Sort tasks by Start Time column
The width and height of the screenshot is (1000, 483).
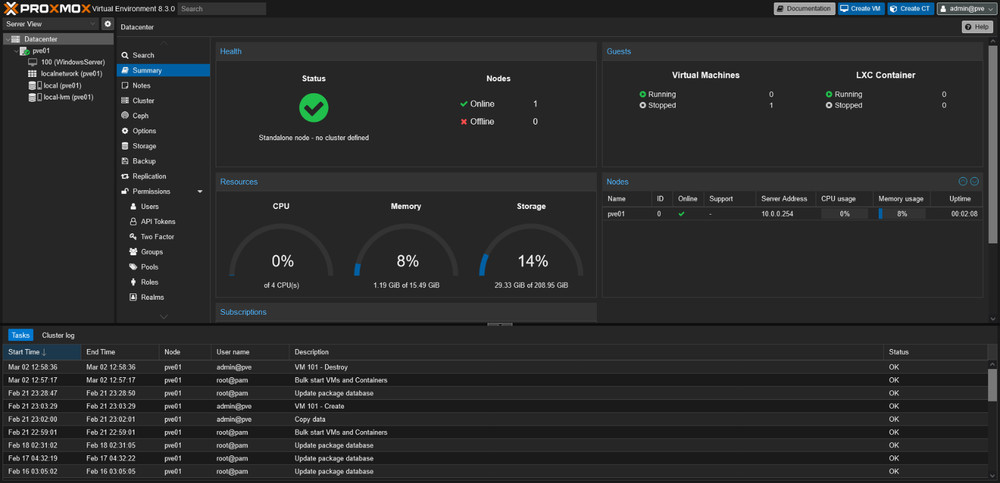pyautogui.click(x=42, y=352)
